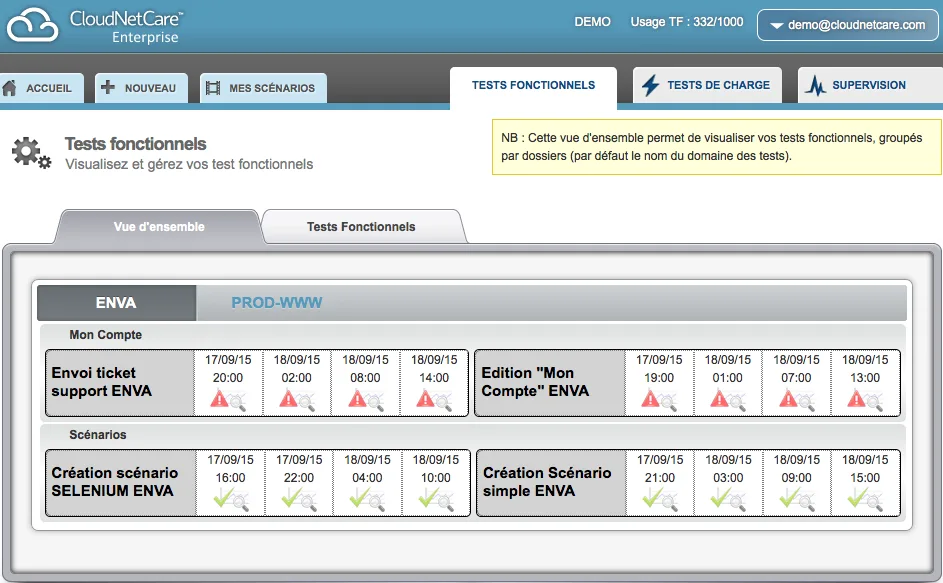This screenshot has height=583, width=943.
Task: View success result for 18/09/15 04:00 run
Action: pyautogui.click(x=367, y=499)
